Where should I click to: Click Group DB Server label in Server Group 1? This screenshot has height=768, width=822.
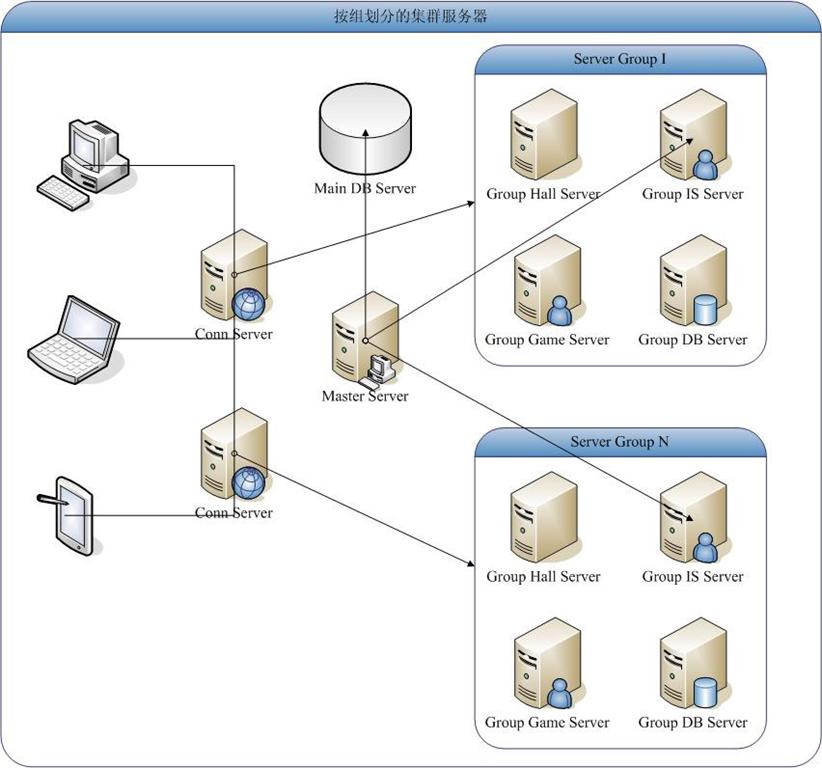(693, 340)
